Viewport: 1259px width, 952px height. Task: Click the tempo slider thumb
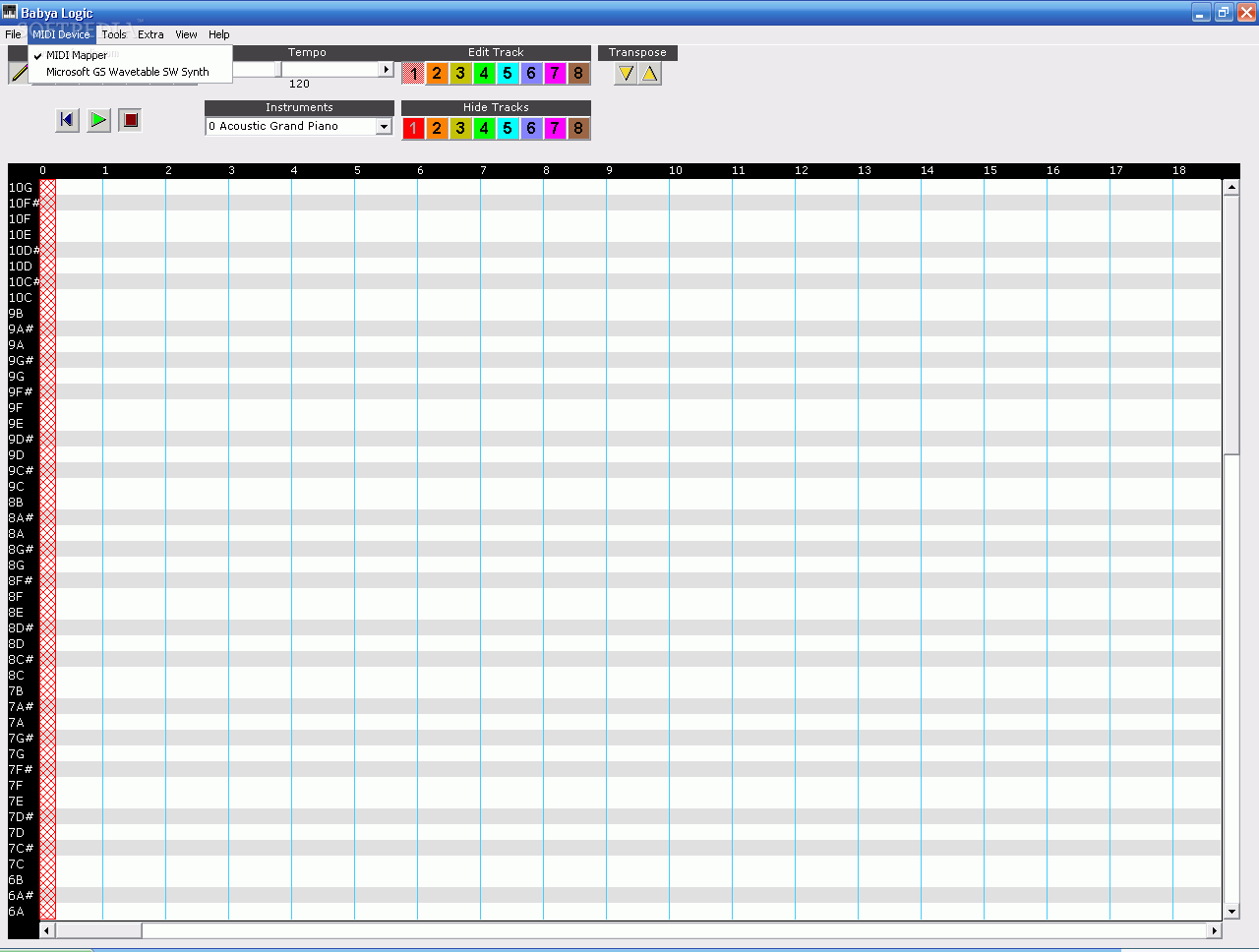click(278, 70)
